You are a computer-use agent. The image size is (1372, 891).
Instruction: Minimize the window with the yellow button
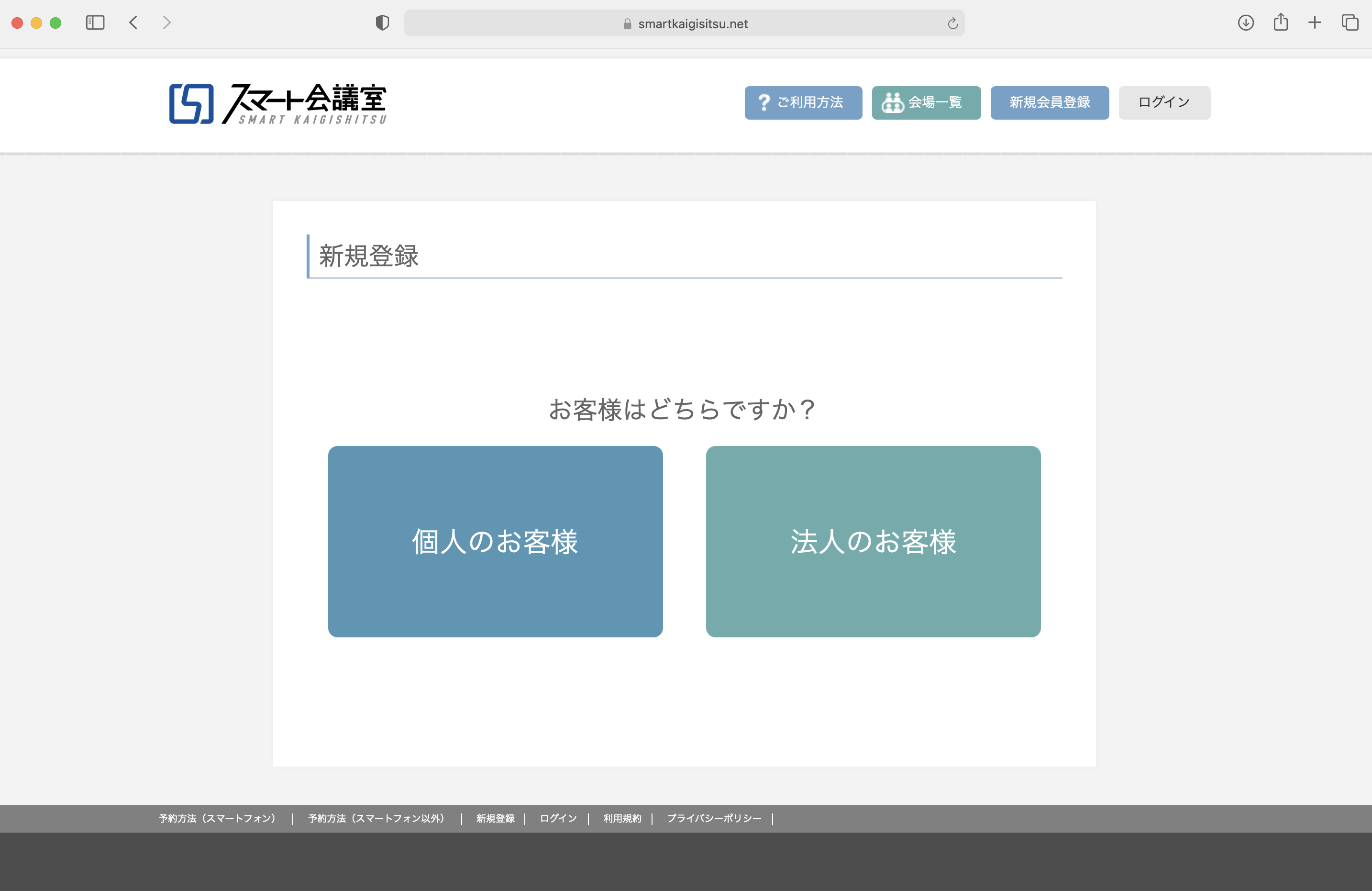tap(36, 22)
